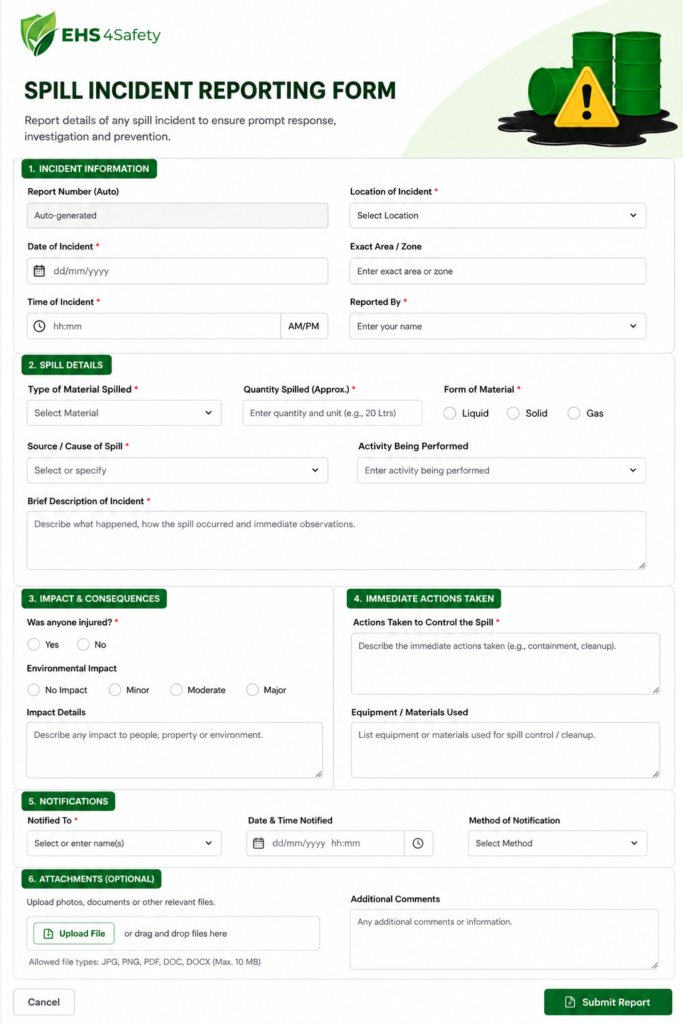683x1024 pixels.
Task: Open the Select Location dropdown
Action: 498,215
